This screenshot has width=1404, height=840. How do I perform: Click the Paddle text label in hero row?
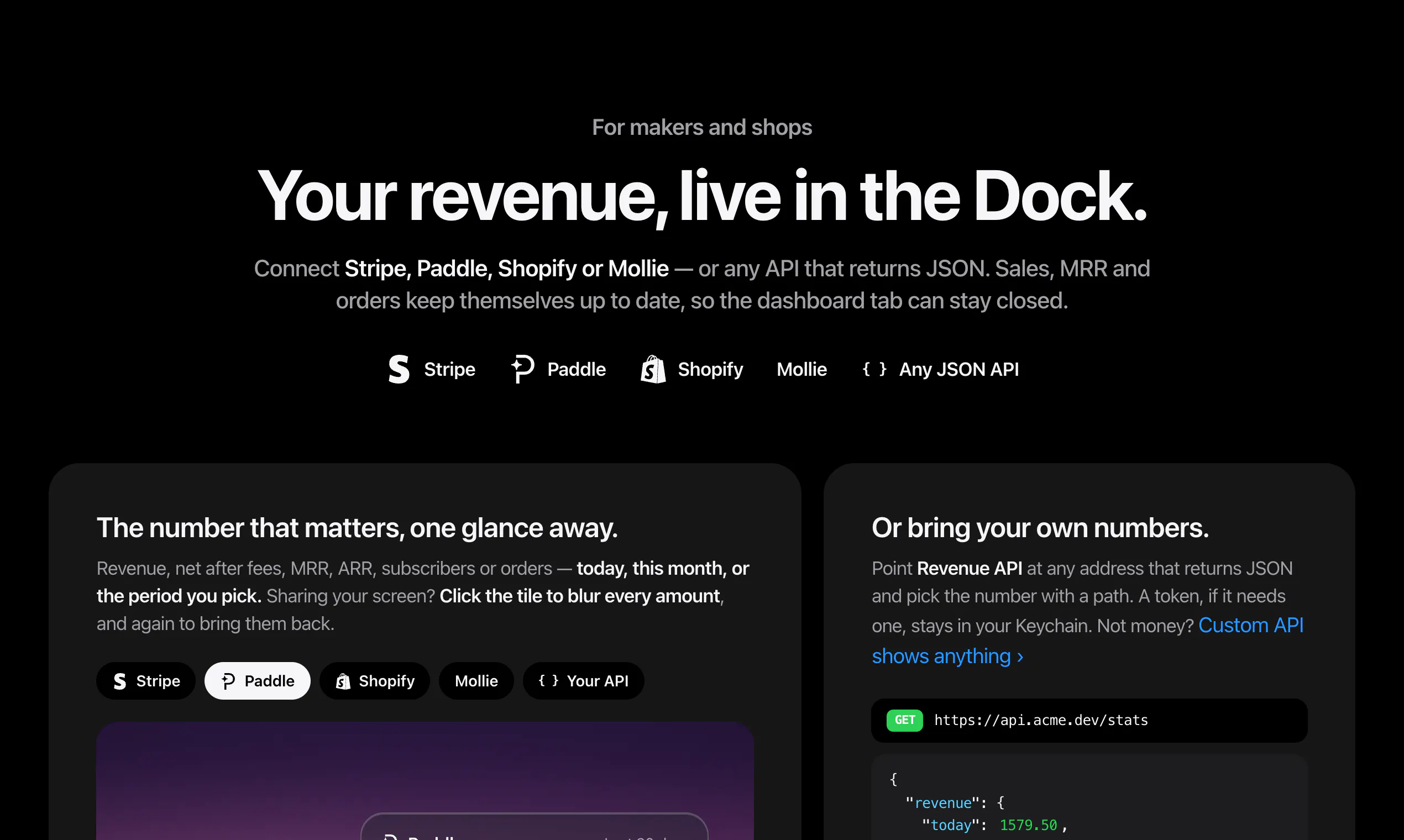tap(577, 369)
